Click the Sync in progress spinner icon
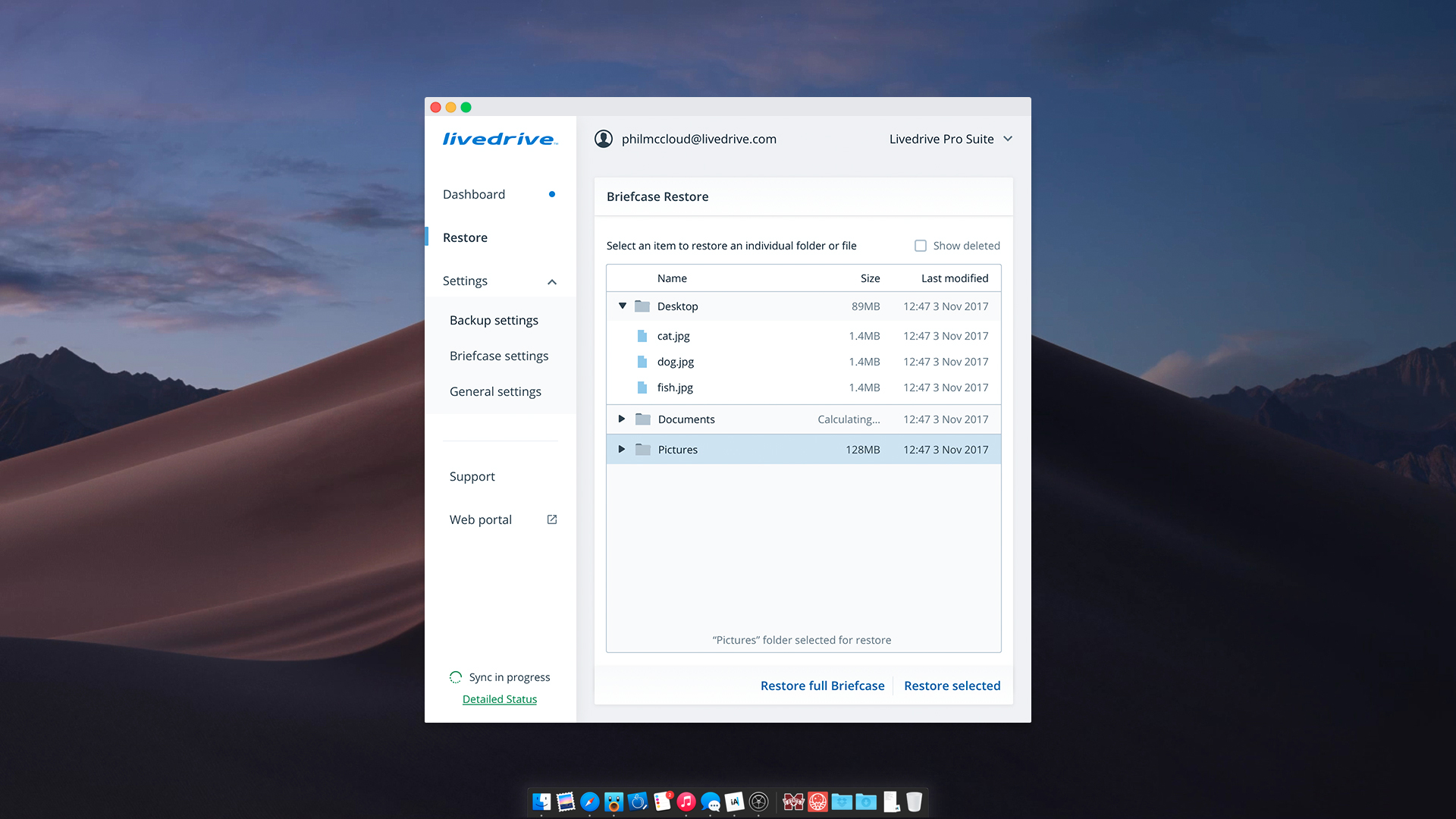The image size is (1456, 819). 455,677
